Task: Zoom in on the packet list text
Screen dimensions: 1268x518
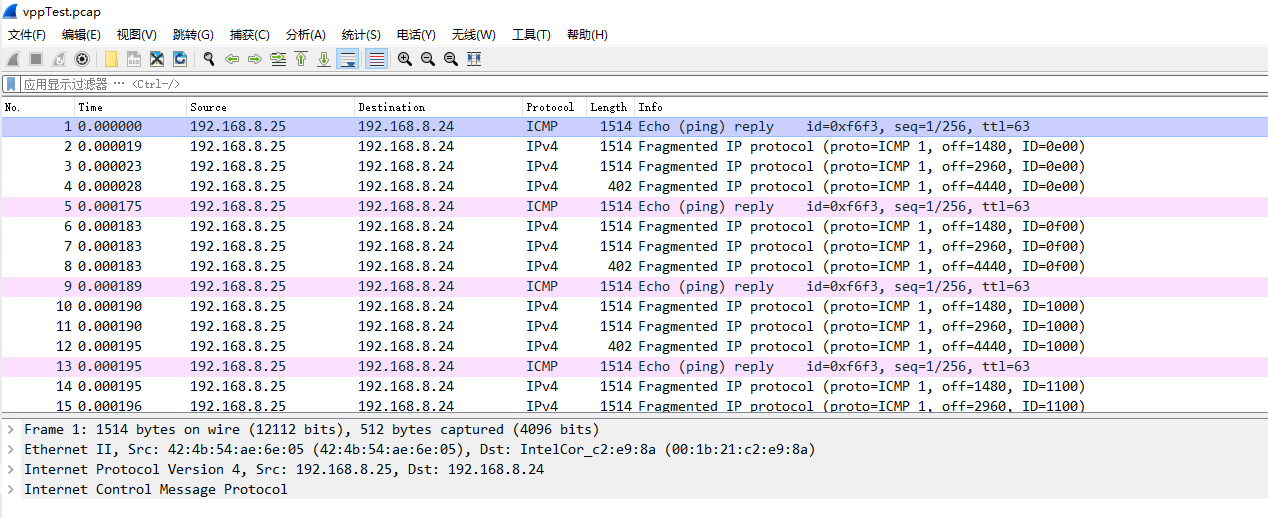Action: point(405,59)
